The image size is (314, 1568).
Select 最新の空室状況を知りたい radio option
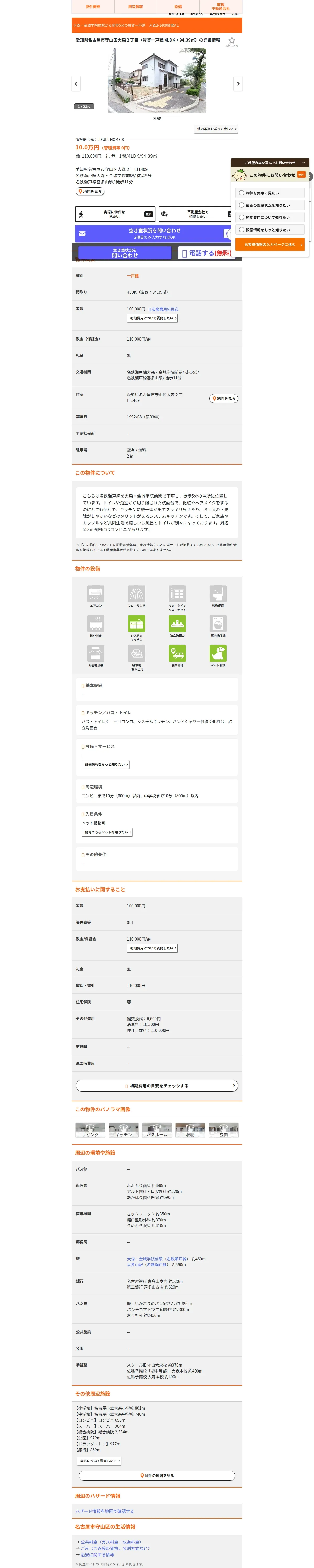click(x=270, y=205)
